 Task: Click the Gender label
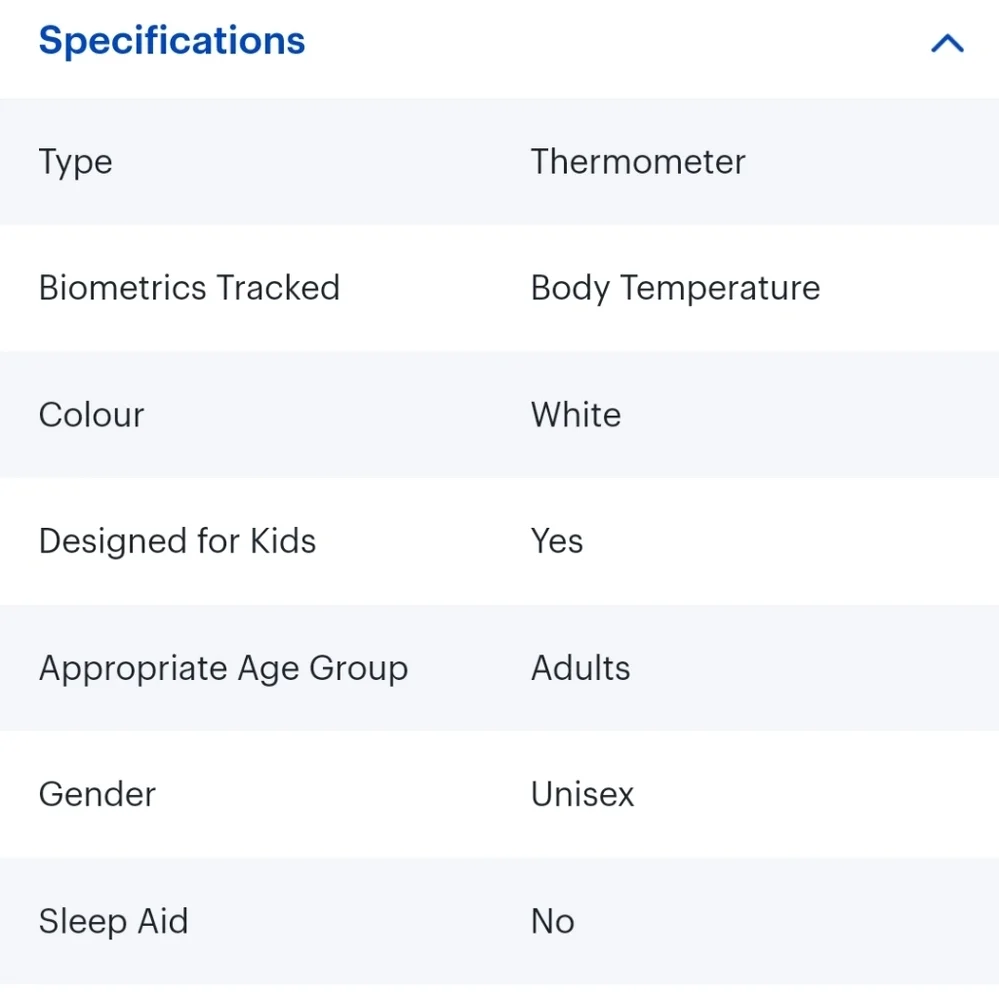(x=97, y=795)
